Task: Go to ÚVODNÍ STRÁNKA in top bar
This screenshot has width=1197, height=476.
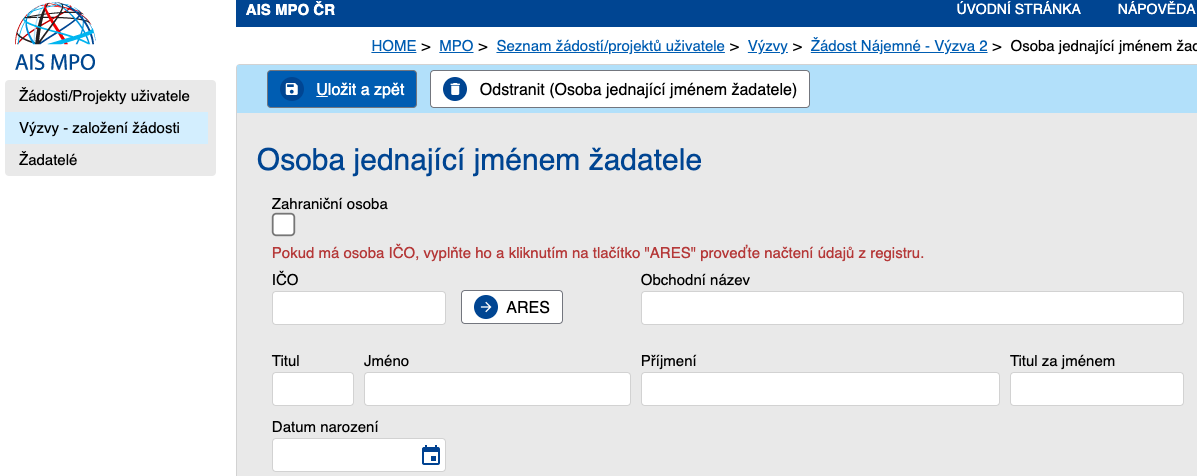Action: tap(1018, 10)
